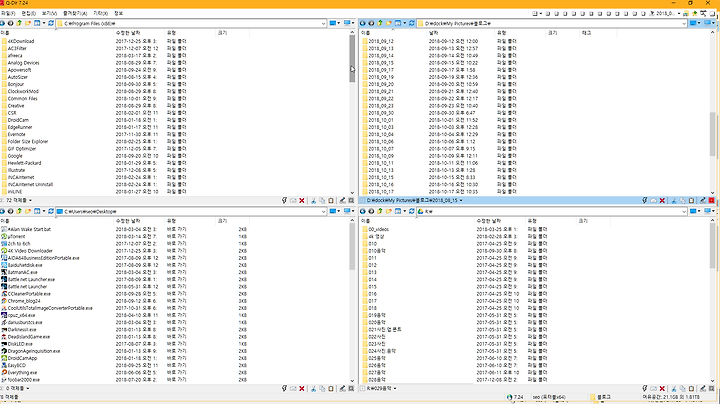The width and height of the screenshot is (720, 404).
Task: Expand the K:\ address bar dropdown
Action: [x=684, y=212]
